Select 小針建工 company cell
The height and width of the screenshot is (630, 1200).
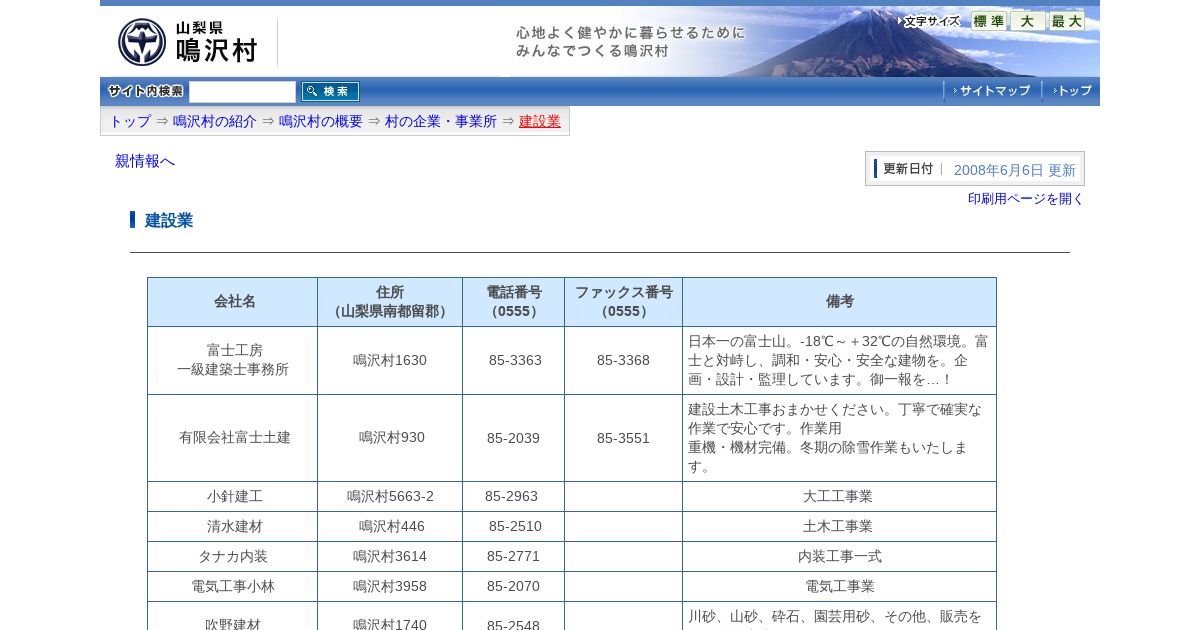(x=233, y=497)
